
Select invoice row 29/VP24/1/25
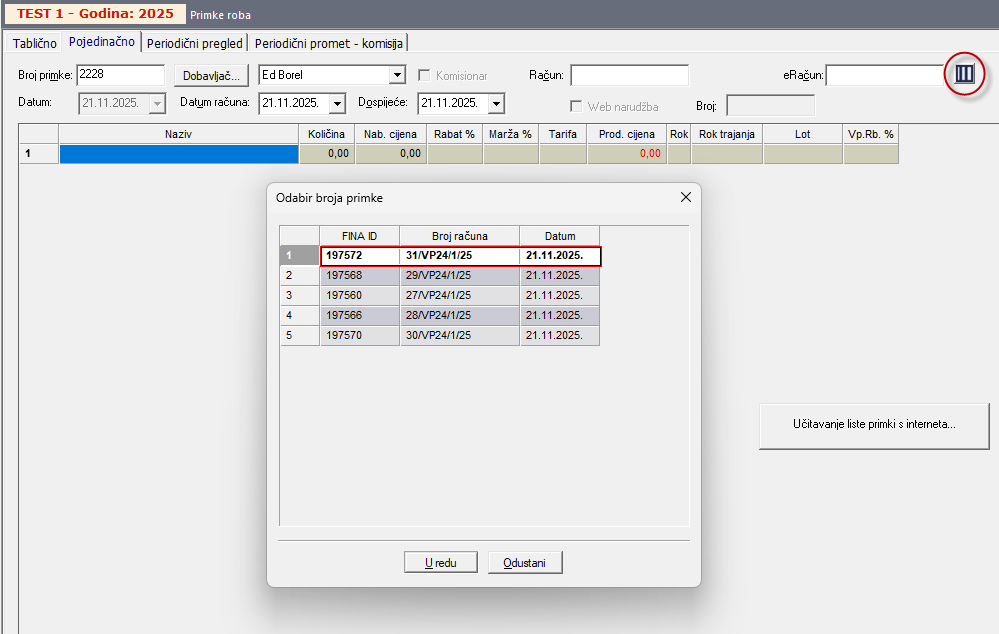pos(459,275)
